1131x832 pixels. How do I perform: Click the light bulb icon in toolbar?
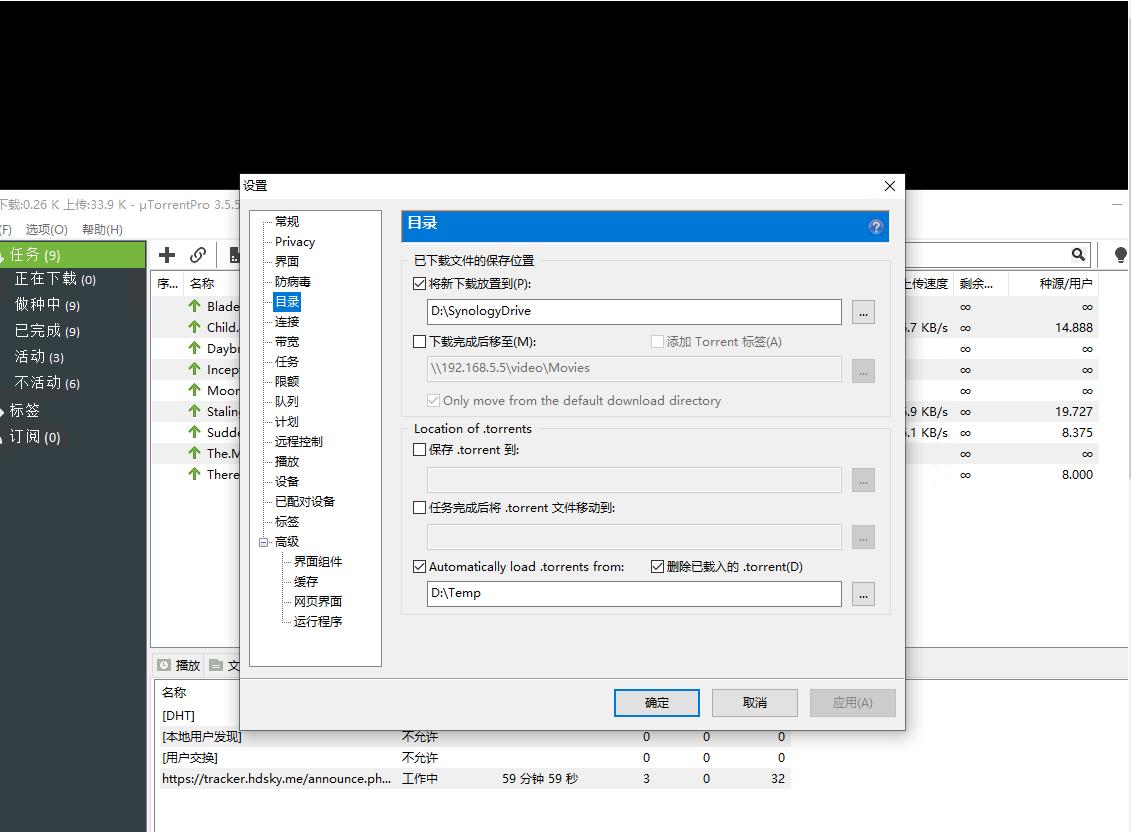tap(1120, 255)
